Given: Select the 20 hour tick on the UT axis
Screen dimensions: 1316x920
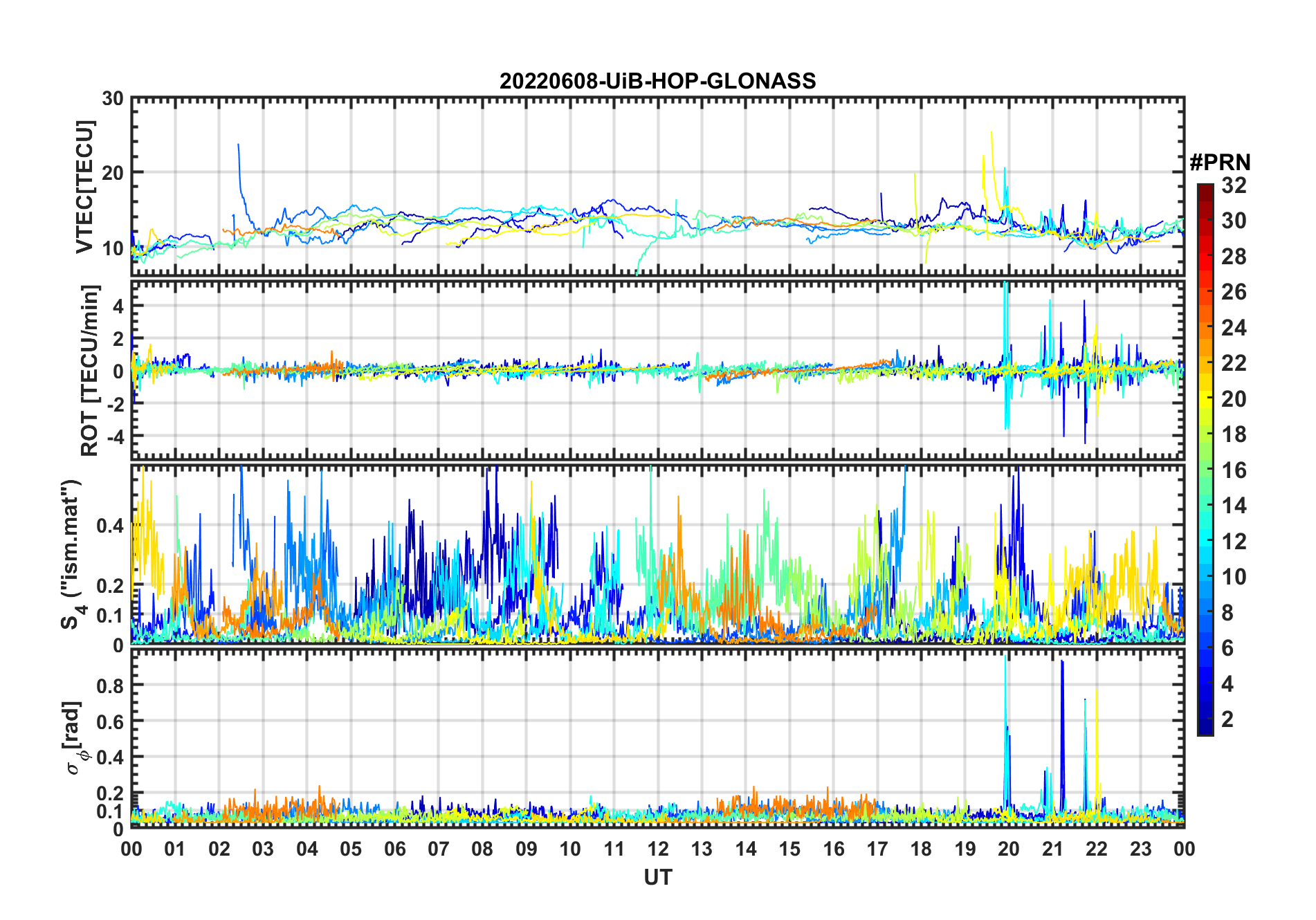Looking at the screenshot, I should coord(1009,849).
